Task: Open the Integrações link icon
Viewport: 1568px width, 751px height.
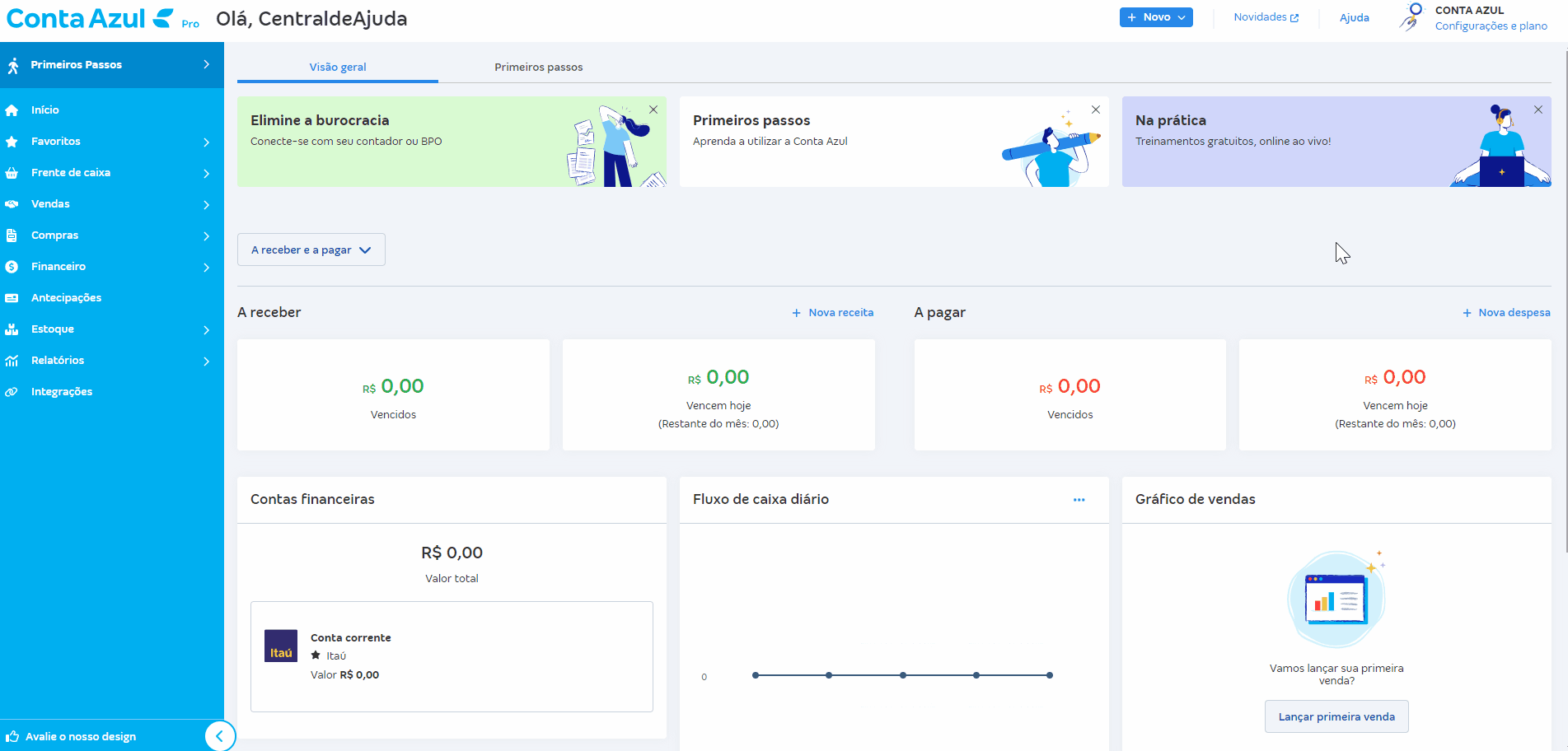Action: click(x=12, y=392)
